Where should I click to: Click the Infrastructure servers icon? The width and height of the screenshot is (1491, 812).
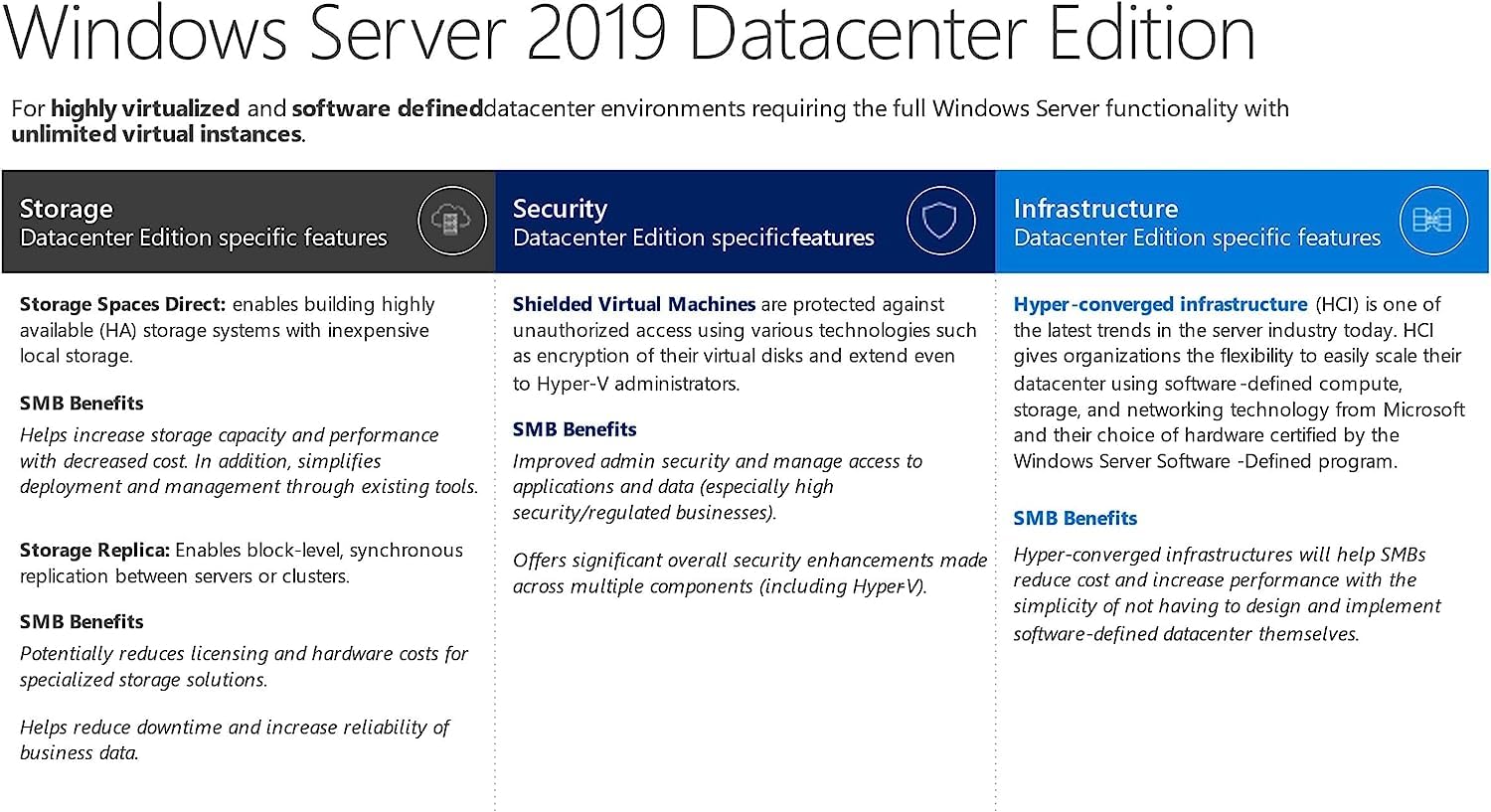click(1432, 221)
